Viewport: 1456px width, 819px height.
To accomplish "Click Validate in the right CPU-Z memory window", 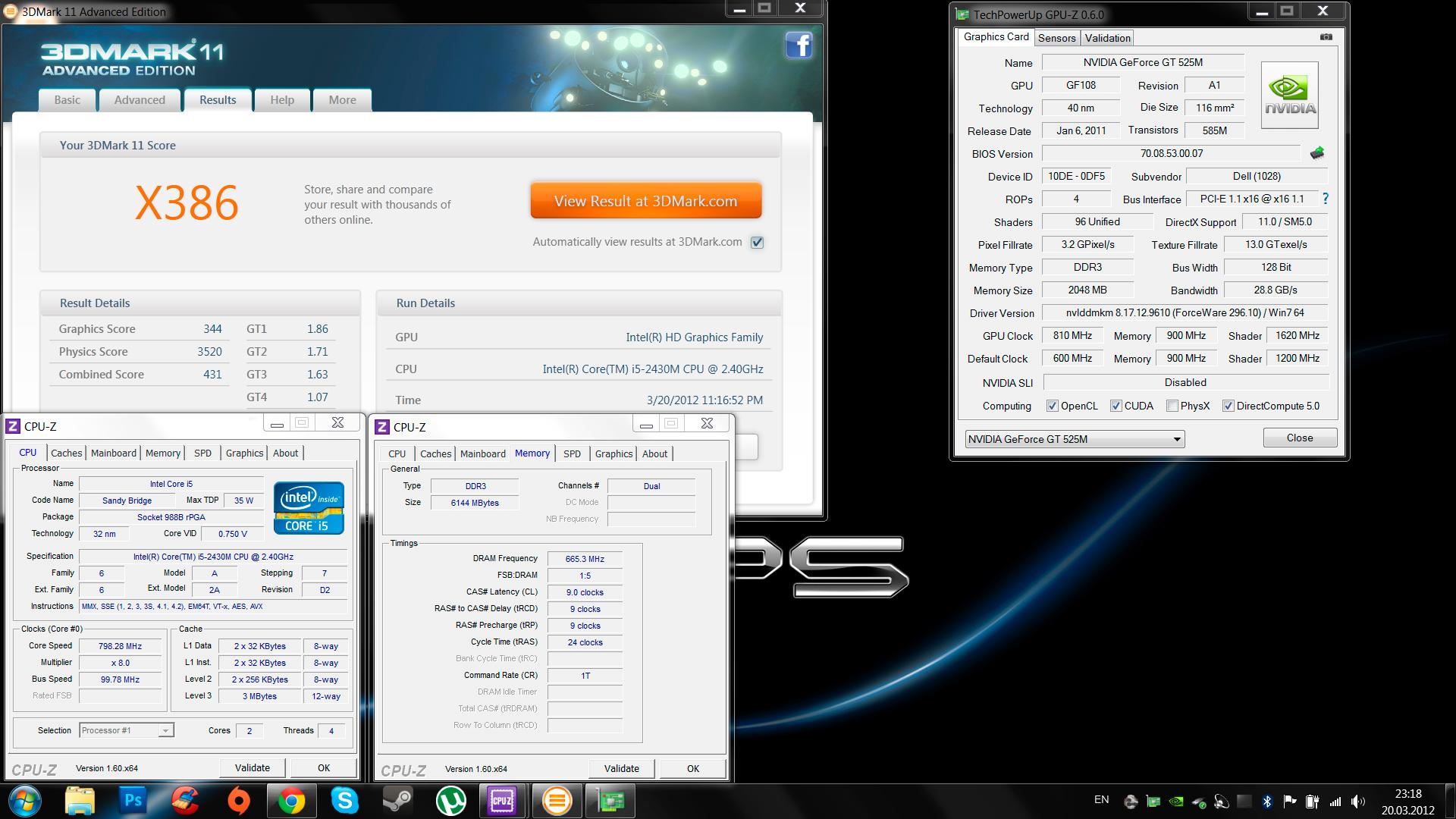I will click(622, 768).
